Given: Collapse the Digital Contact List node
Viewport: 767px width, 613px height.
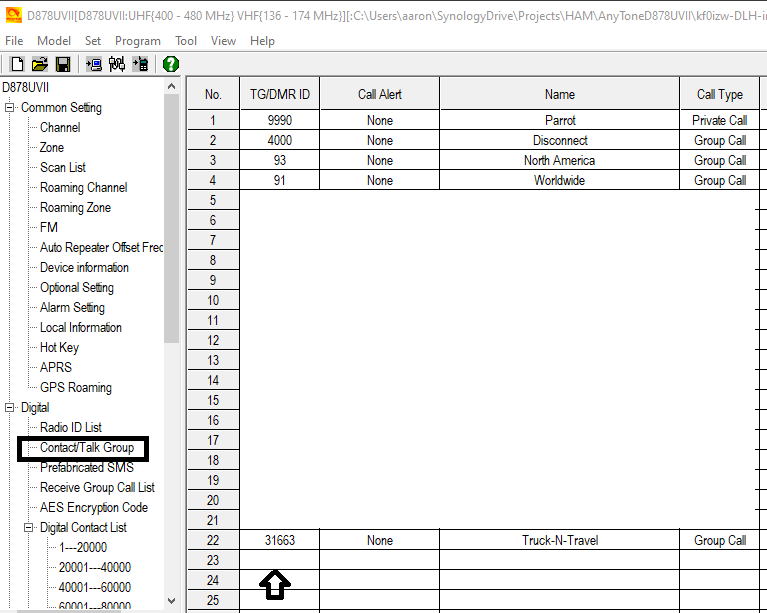Looking at the screenshot, I should click(29, 528).
